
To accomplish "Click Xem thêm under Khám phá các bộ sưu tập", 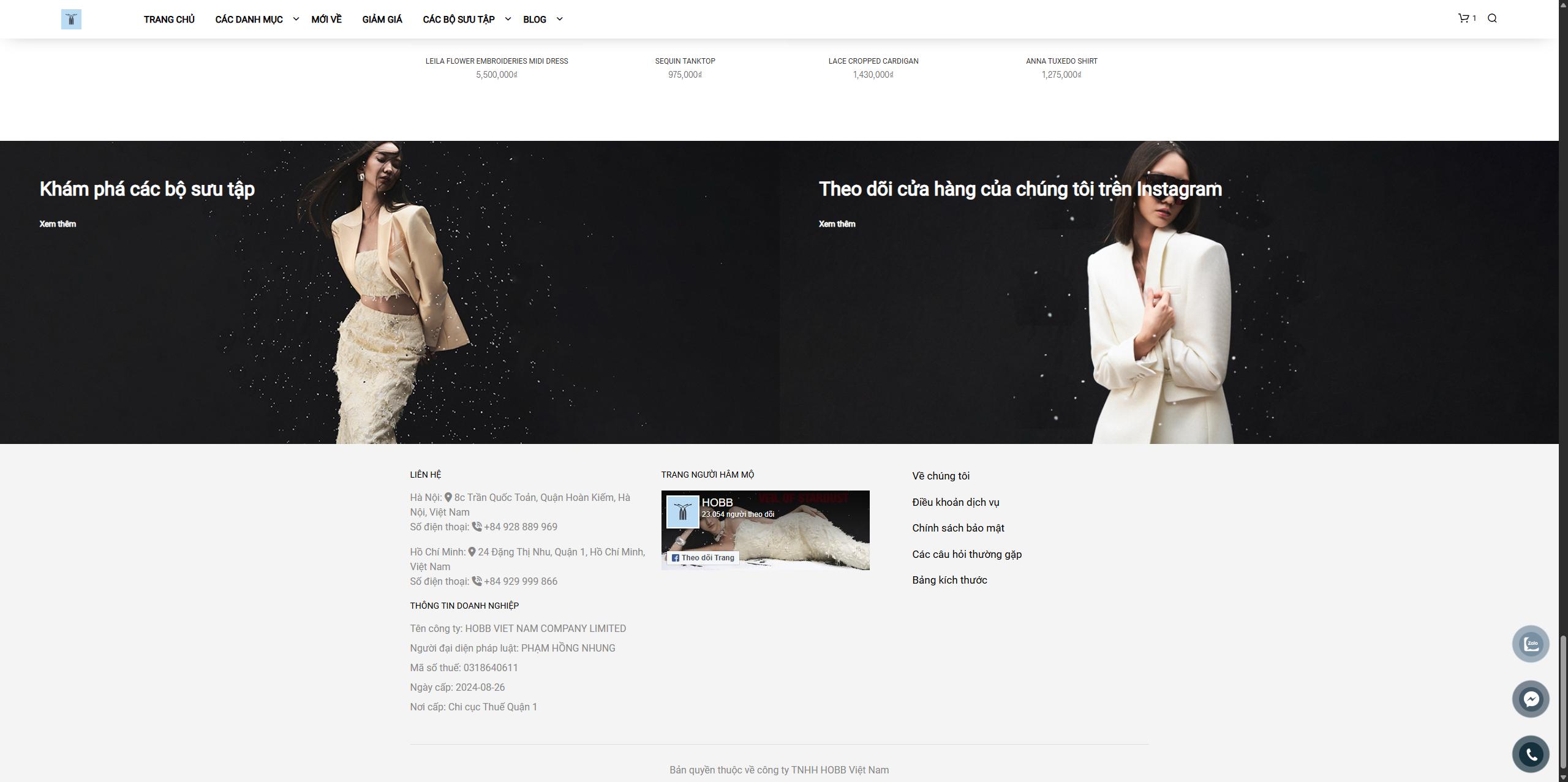I will point(58,224).
